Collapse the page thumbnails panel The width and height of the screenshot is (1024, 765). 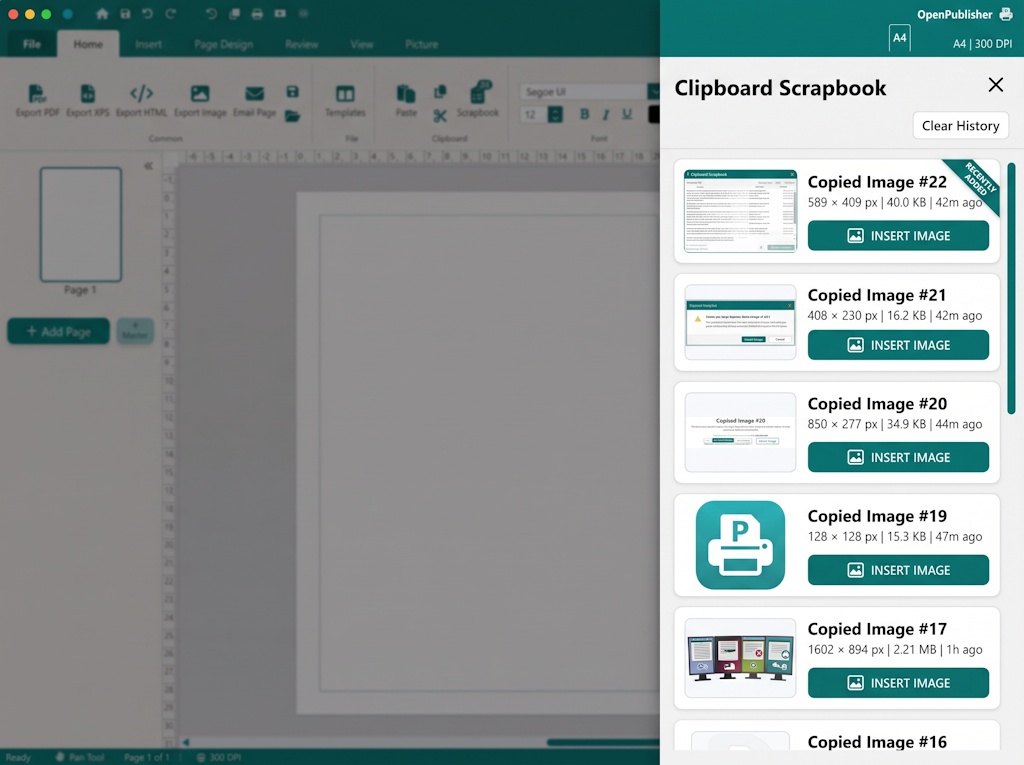pos(148,166)
